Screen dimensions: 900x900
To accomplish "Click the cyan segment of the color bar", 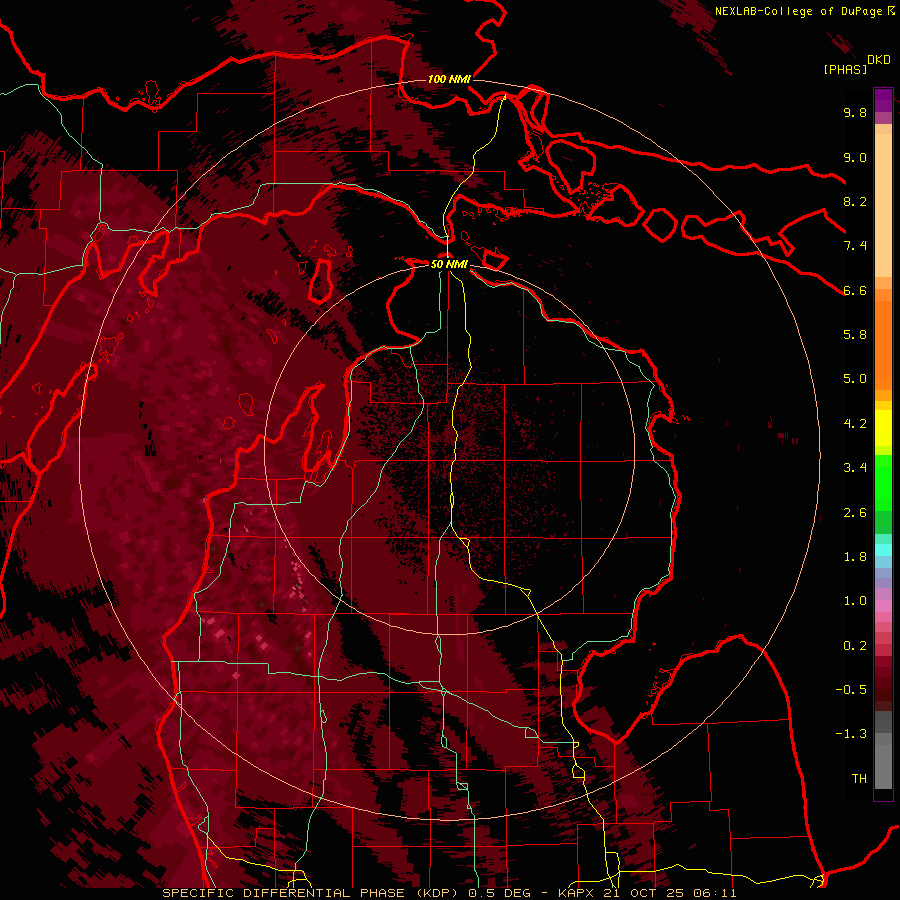I will click(x=883, y=550).
